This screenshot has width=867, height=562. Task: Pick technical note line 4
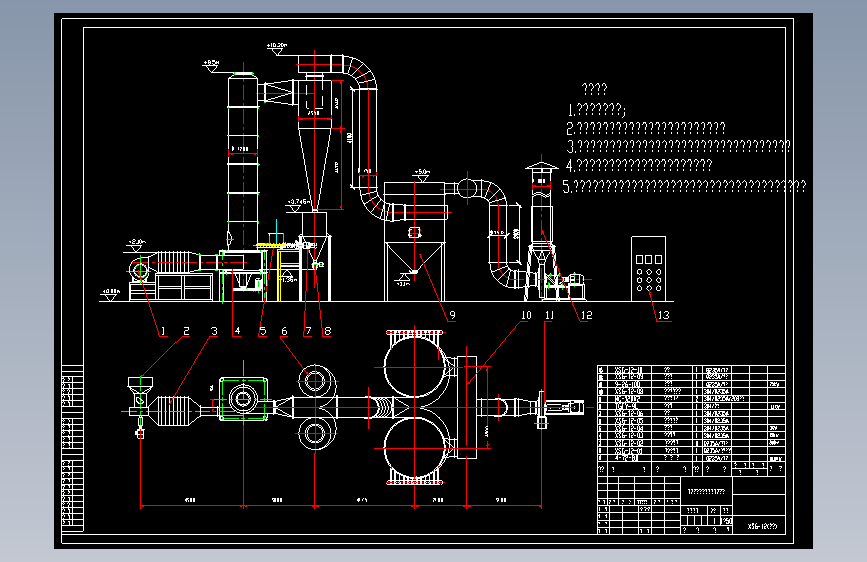[639, 165]
